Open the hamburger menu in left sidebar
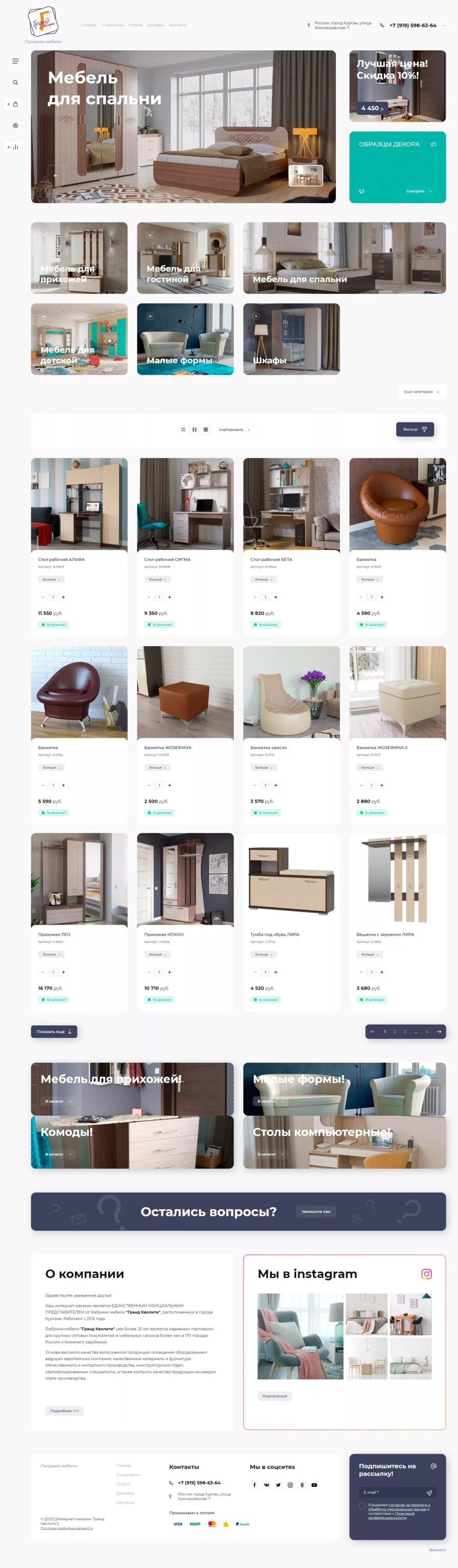The height and width of the screenshot is (1568, 458). click(15, 61)
